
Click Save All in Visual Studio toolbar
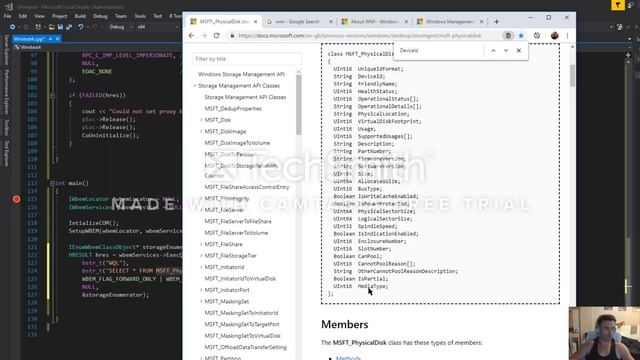69,27
